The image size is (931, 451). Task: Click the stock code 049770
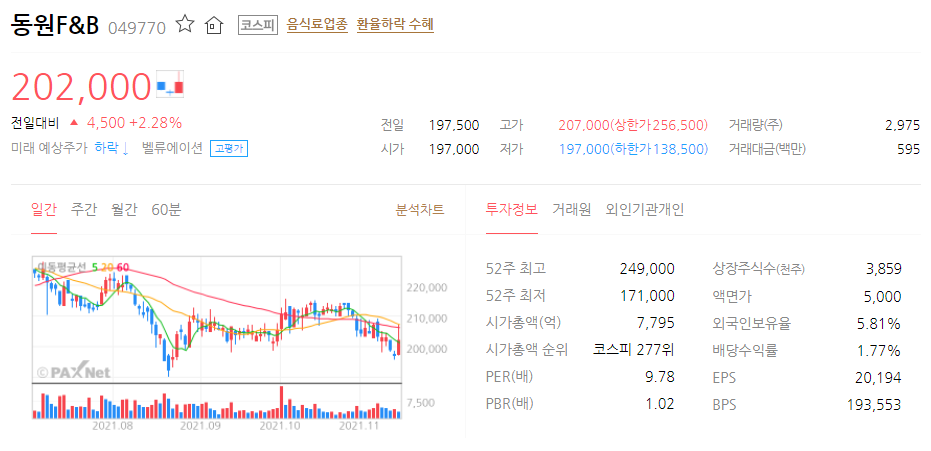(137, 27)
